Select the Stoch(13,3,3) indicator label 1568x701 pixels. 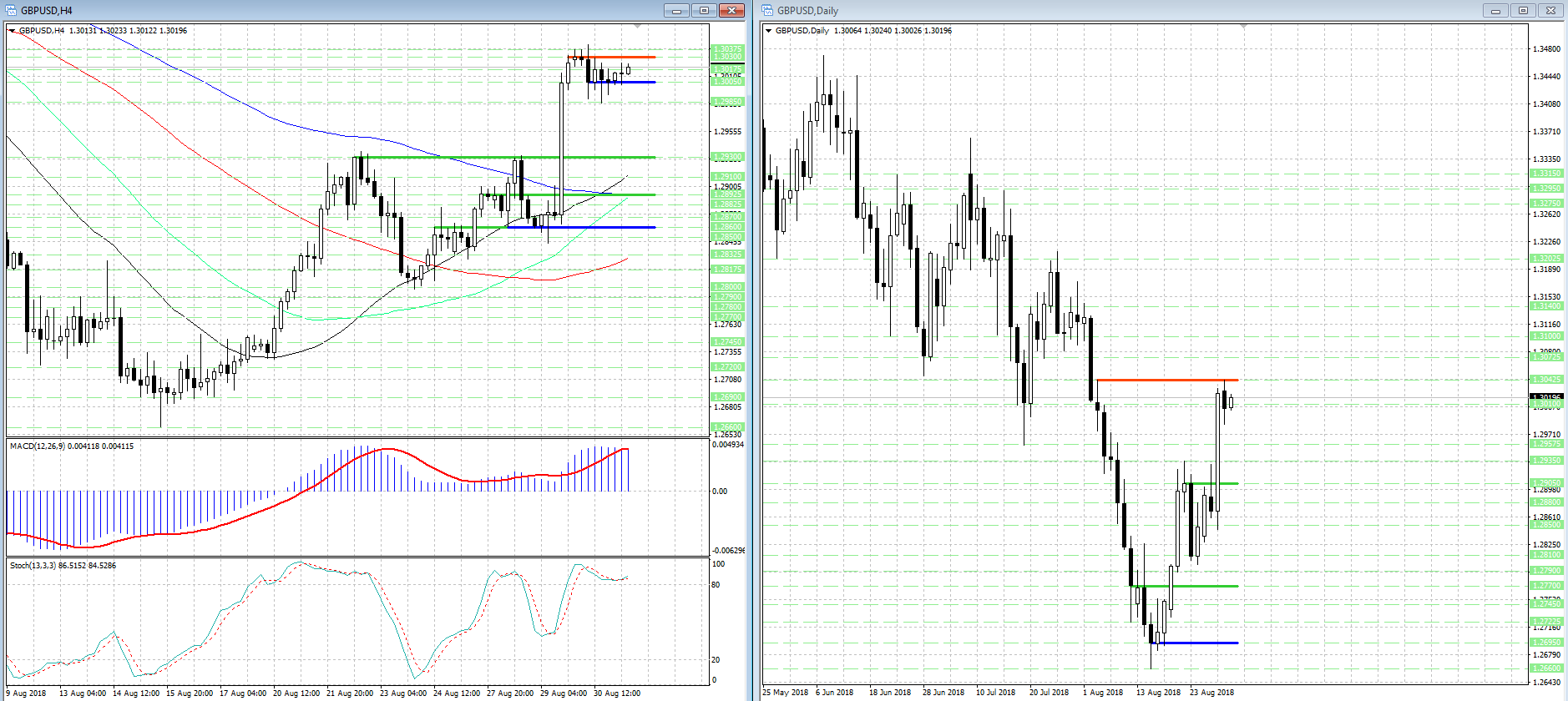[63, 566]
